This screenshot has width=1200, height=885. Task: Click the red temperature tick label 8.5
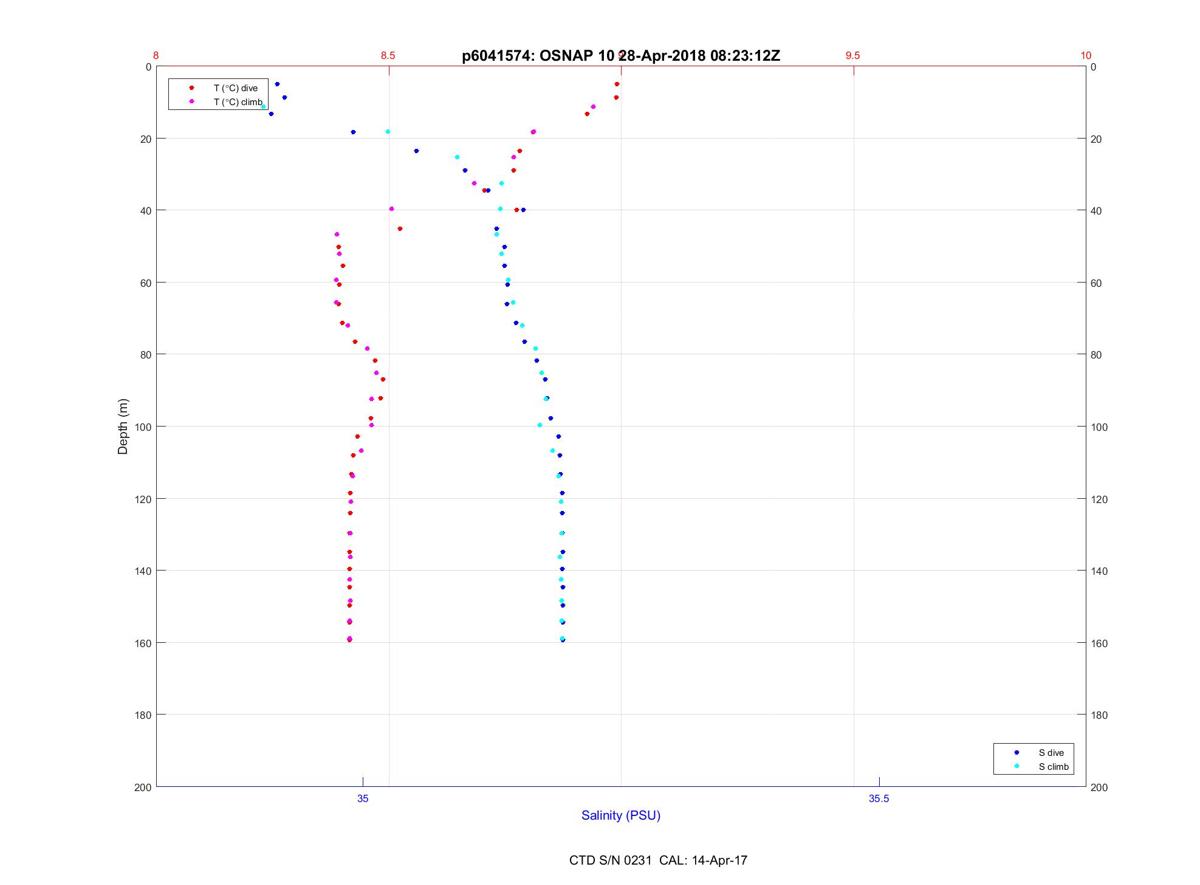click(x=388, y=56)
